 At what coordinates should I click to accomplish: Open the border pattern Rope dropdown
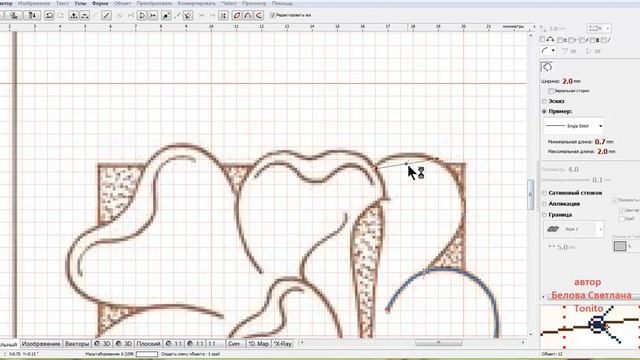click(x=573, y=229)
